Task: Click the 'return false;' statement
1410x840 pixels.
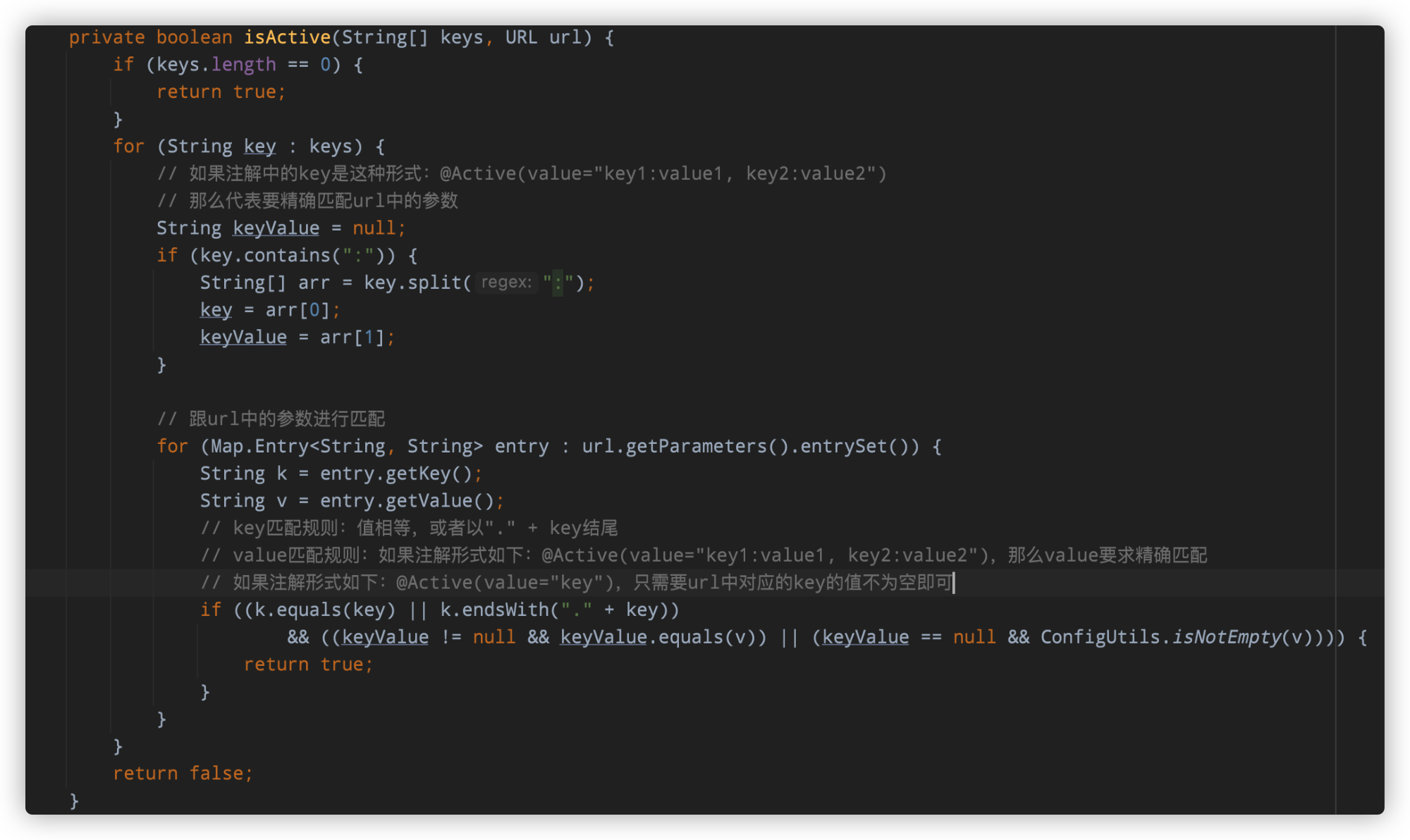Action: click(x=183, y=773)
